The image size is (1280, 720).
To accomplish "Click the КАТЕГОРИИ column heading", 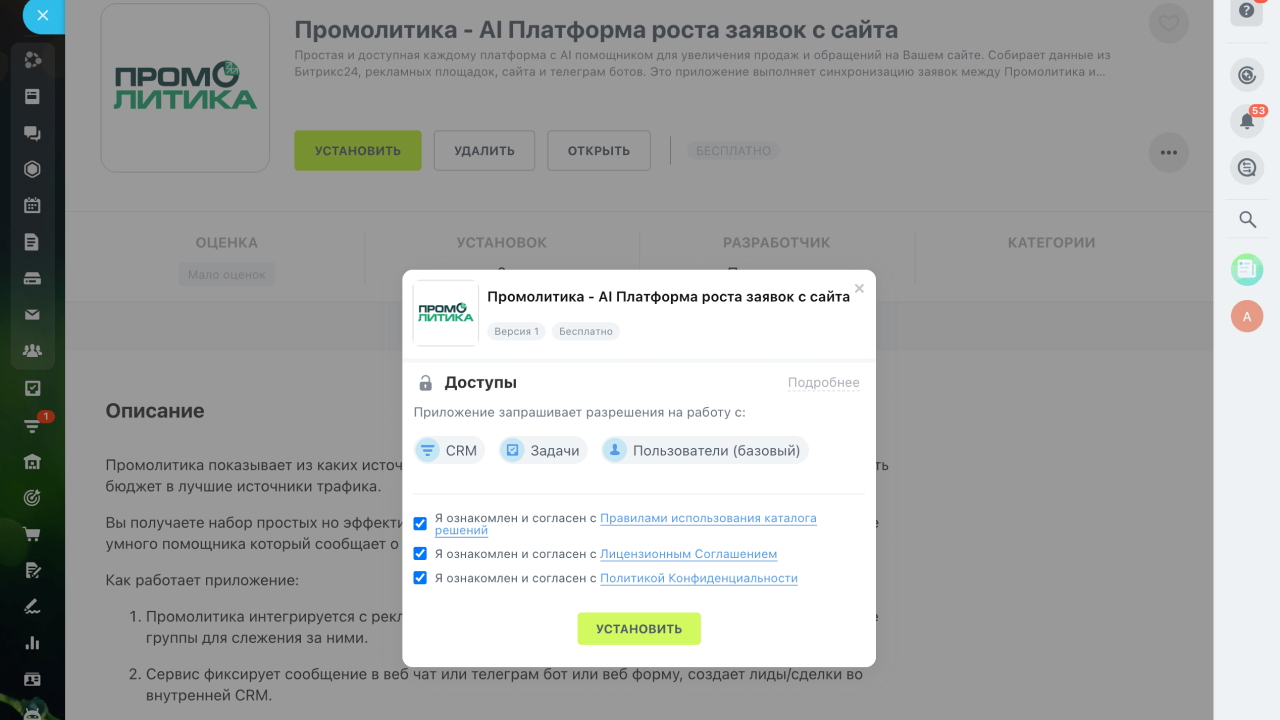I will [x=1051, y=243].
